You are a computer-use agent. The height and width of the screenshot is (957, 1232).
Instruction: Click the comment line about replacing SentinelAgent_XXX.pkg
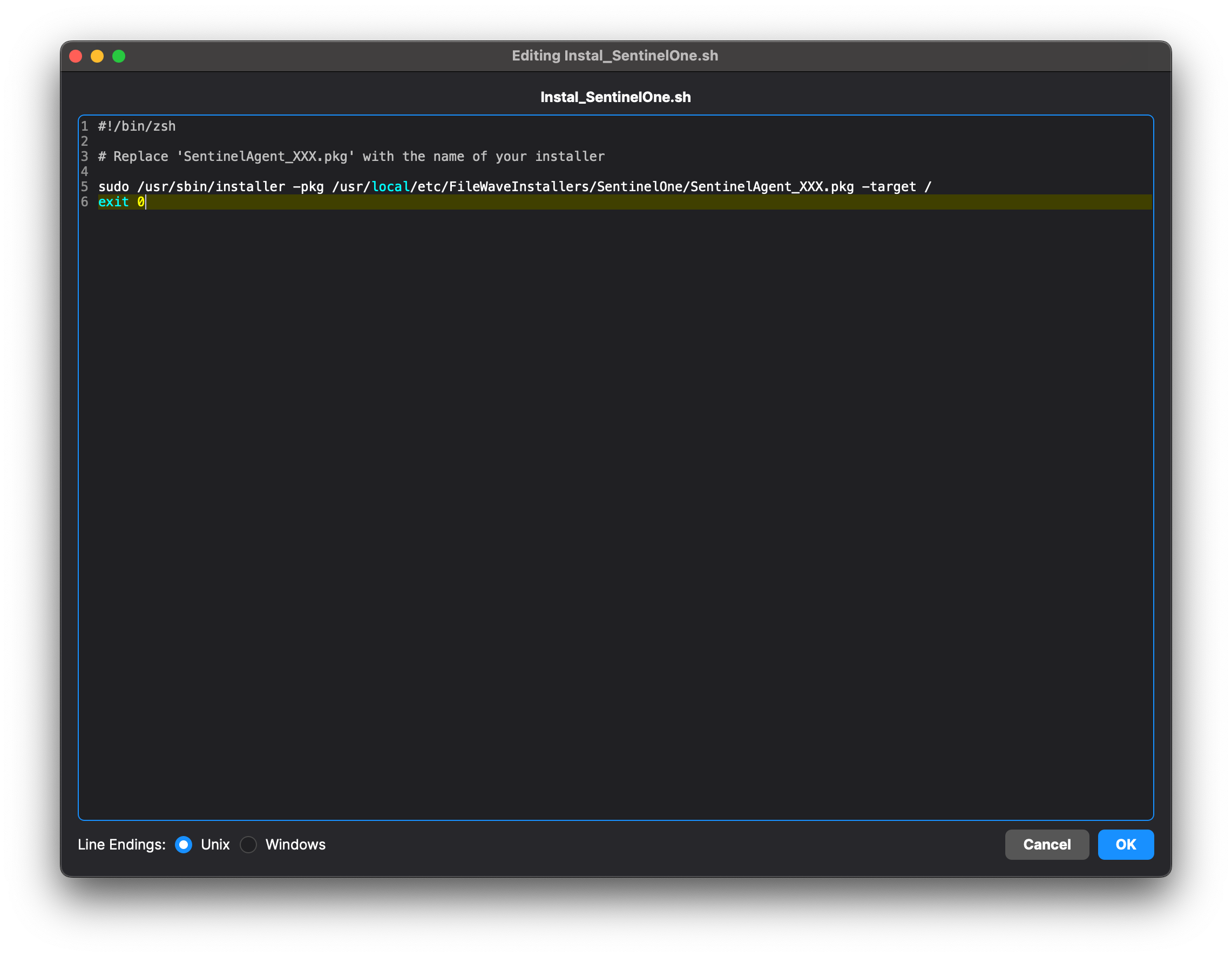(x=351, y=156)
